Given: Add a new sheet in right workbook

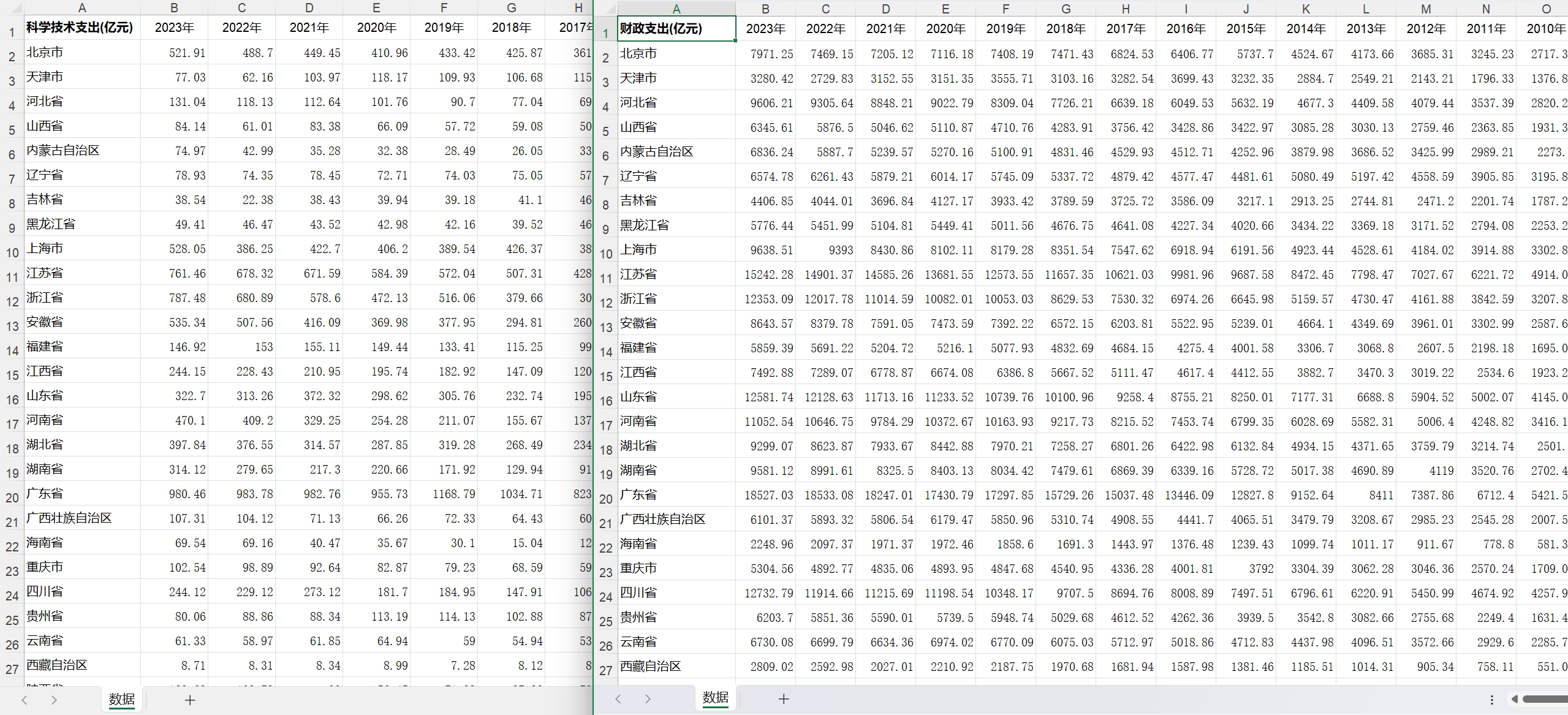Looking at the screenshot, I should coord(784,698).
